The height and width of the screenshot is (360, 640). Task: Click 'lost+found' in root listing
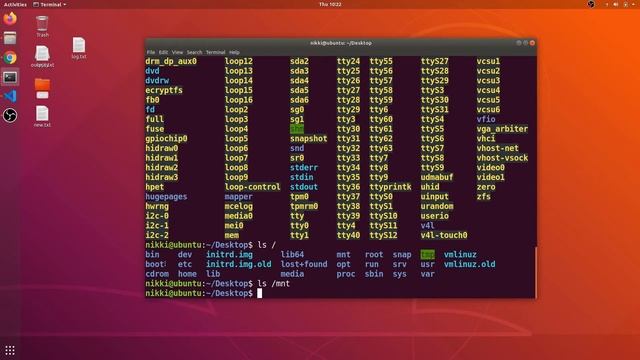(304, 264)
